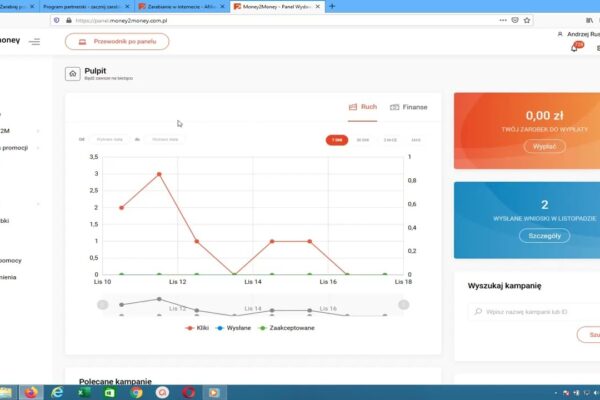The height and width of the screenshot is (400, 600).
Task: Open Excel from the taskbar
Action: click(x=83, y=392)
